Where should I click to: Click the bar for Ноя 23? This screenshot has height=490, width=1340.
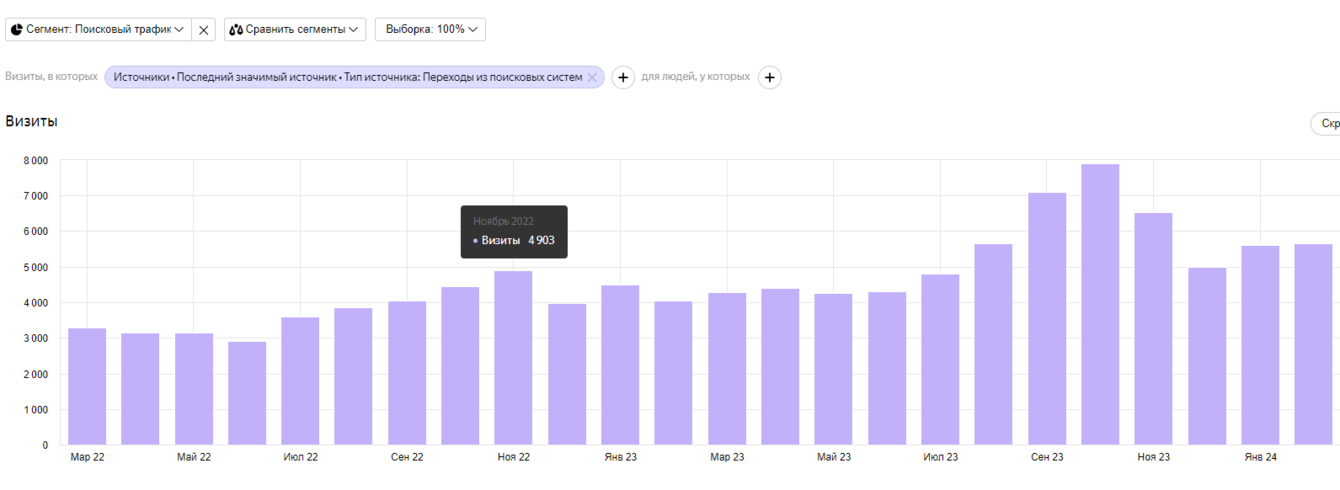tap(1153, 329)
